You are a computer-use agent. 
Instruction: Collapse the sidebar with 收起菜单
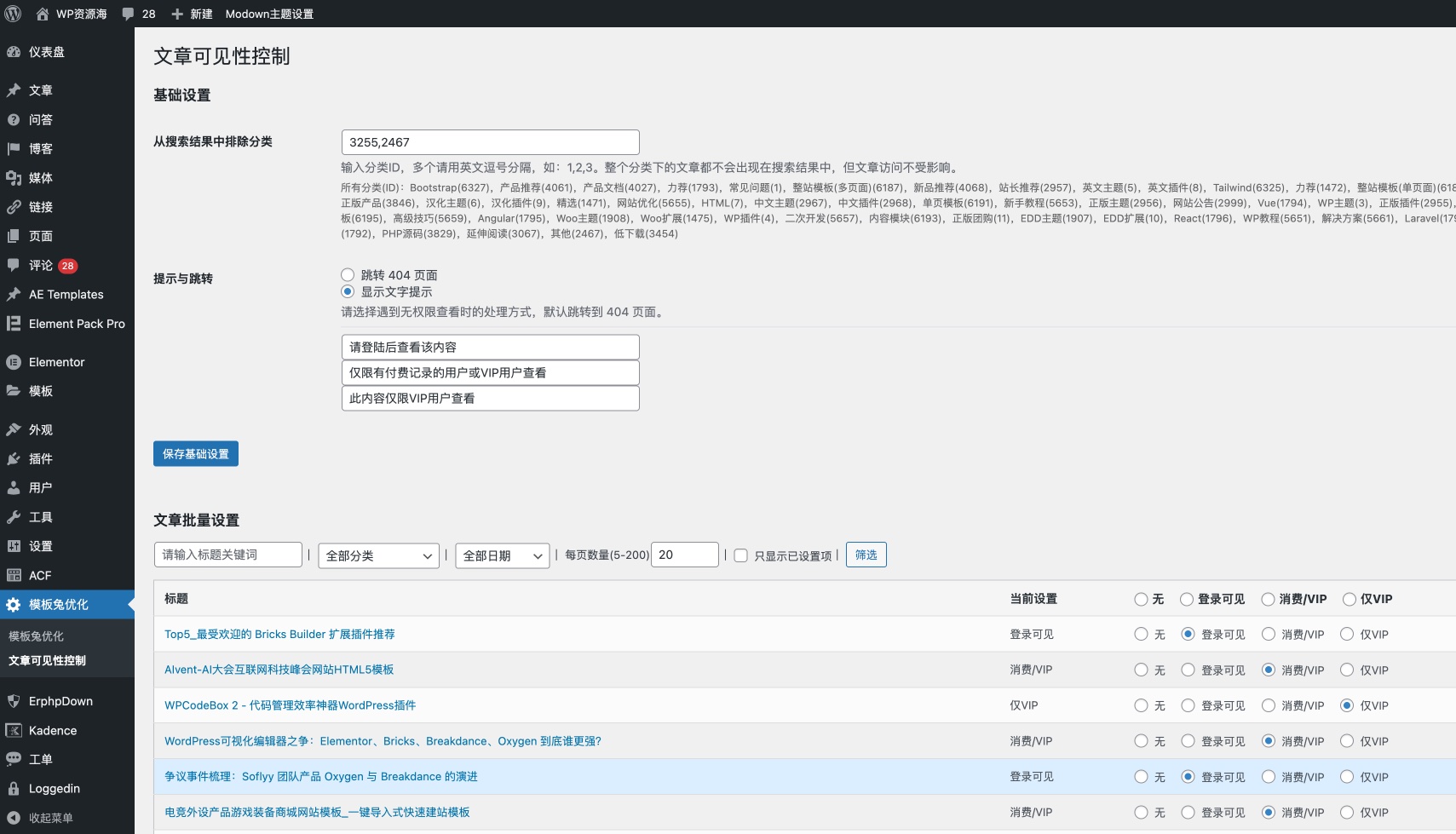click(x=67, y=818)
